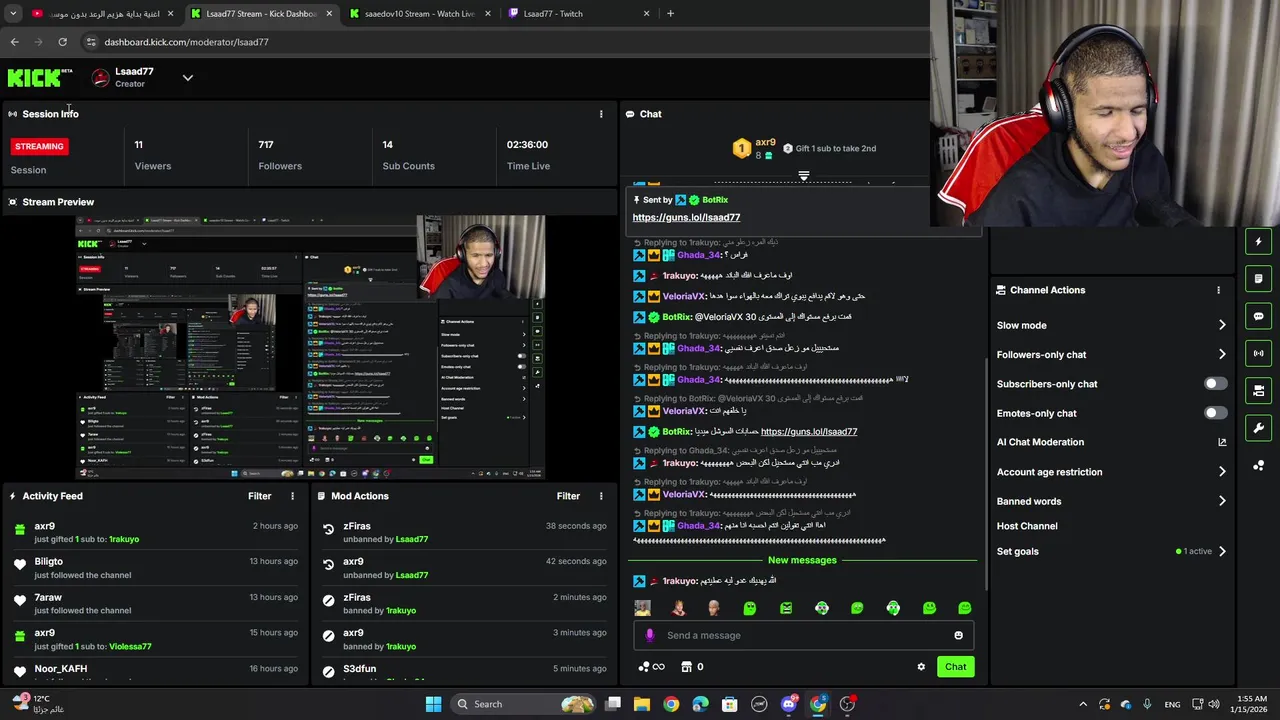This screenshot has width=1280, height=720.
Task: Show hidden system tray icons
Action: (1082, 704)
